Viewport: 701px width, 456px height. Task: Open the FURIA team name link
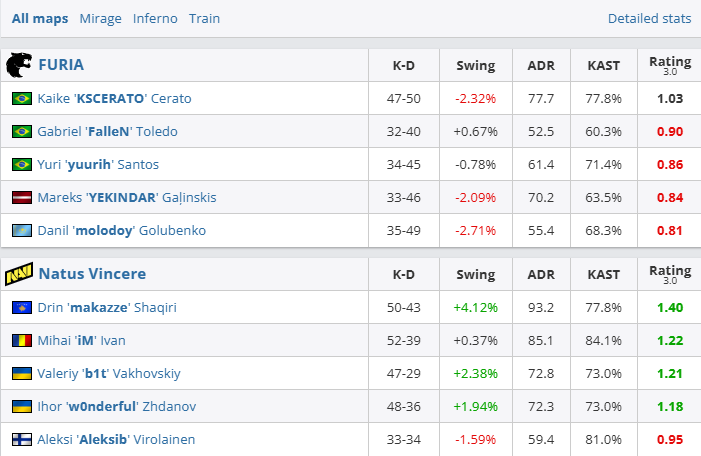coord(61,65)
